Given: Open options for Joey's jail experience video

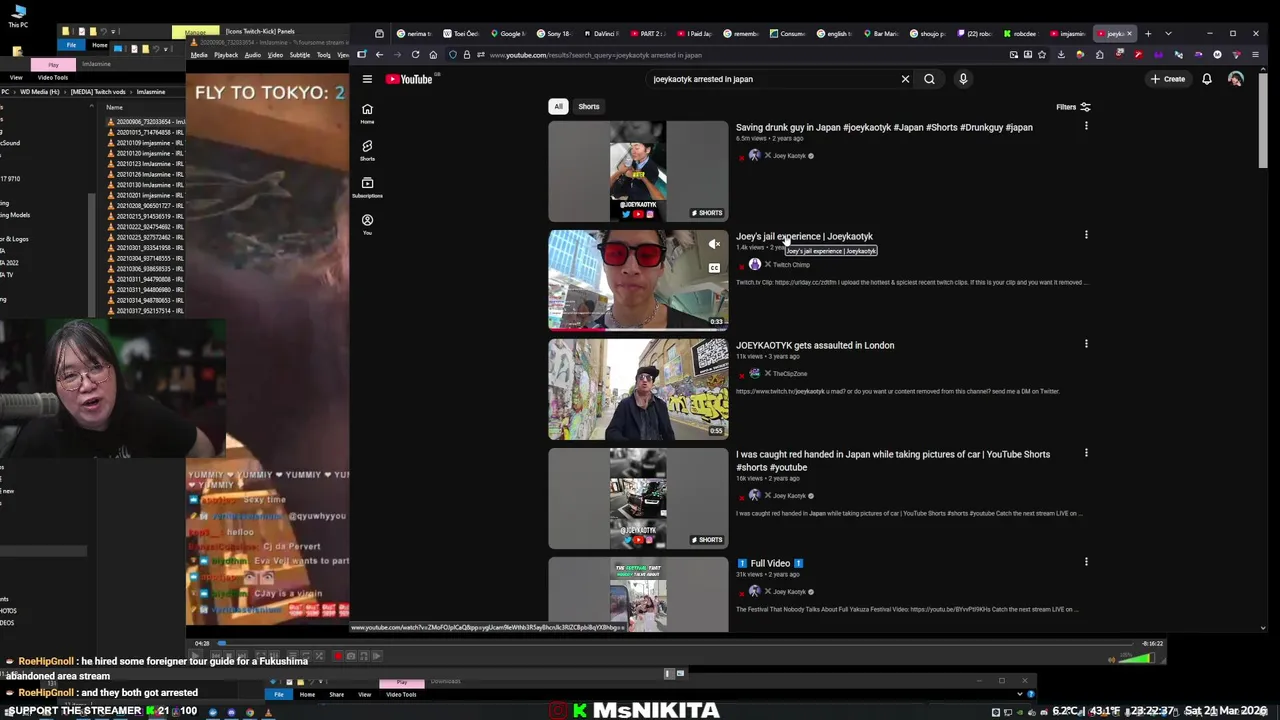Looking at the screenshot, I should point(1086,235).
